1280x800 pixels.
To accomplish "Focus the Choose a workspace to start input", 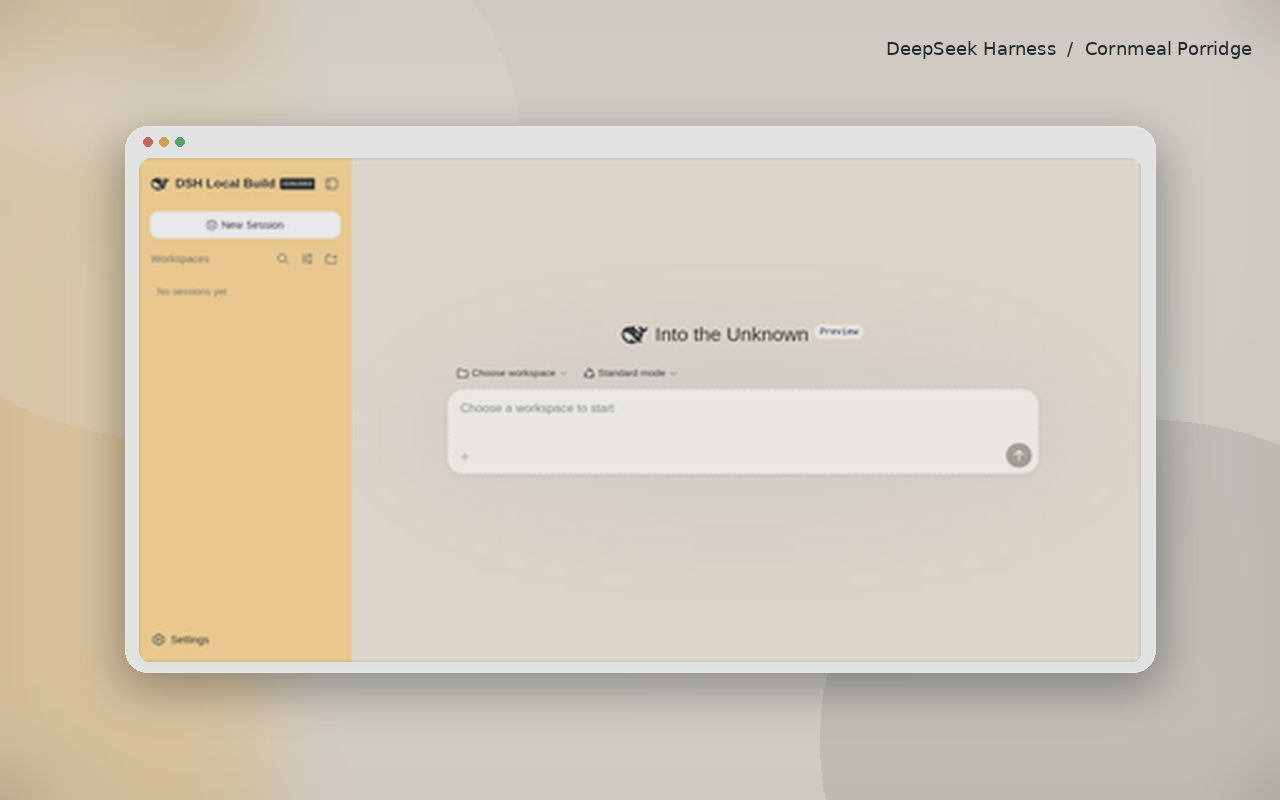I will 742,431.
